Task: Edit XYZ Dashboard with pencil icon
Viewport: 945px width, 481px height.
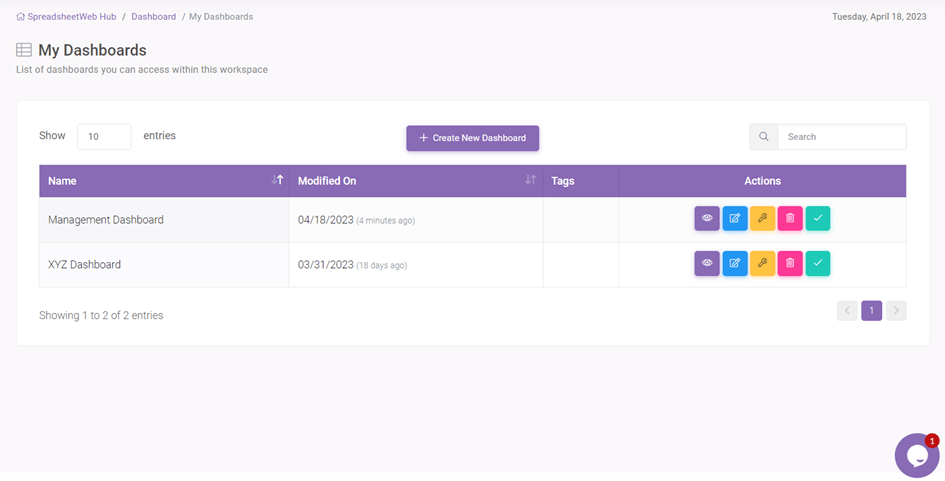Action: point(735,263)
